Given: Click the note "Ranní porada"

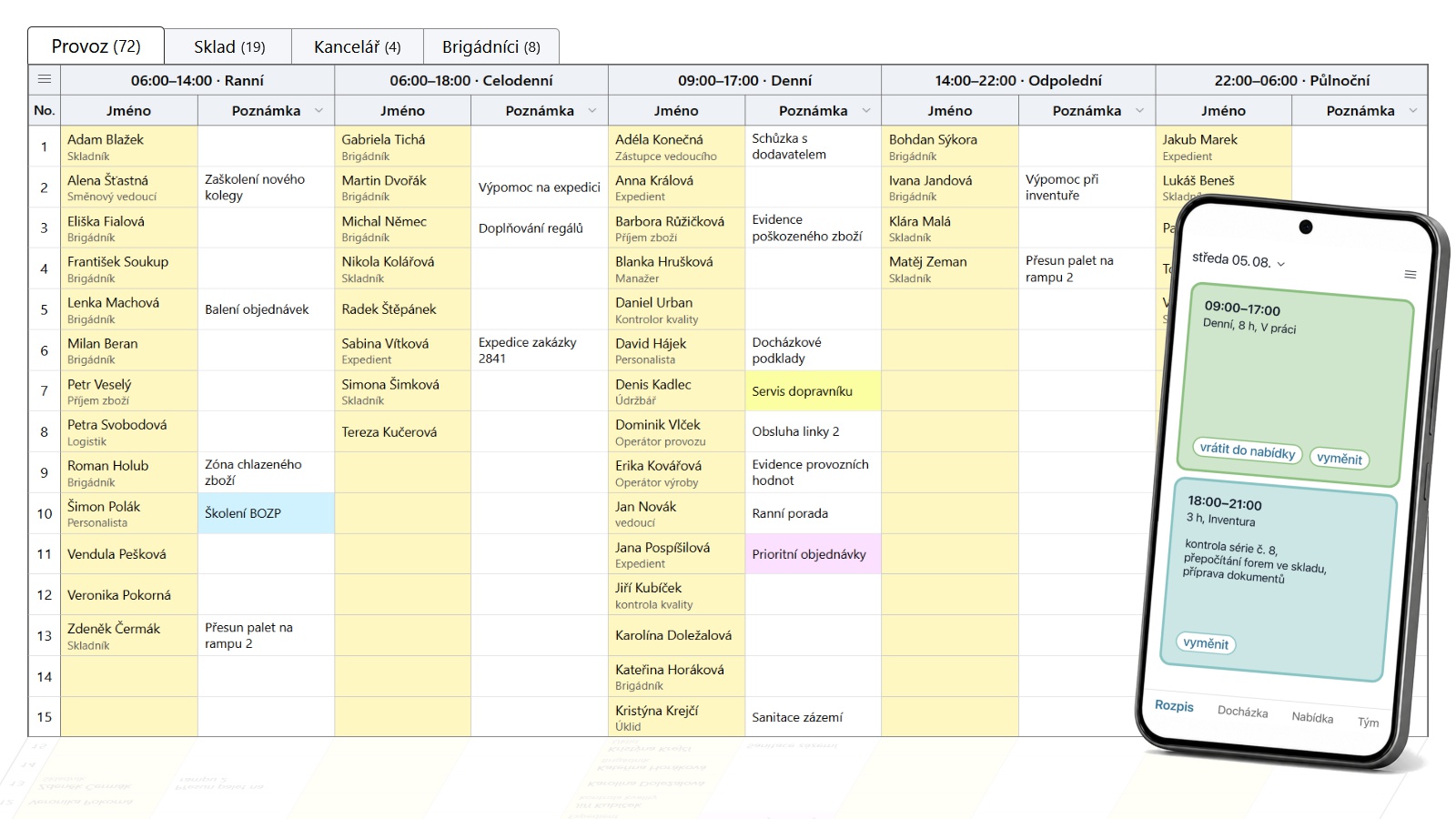Looking at the screenshot, I should 813,513.
